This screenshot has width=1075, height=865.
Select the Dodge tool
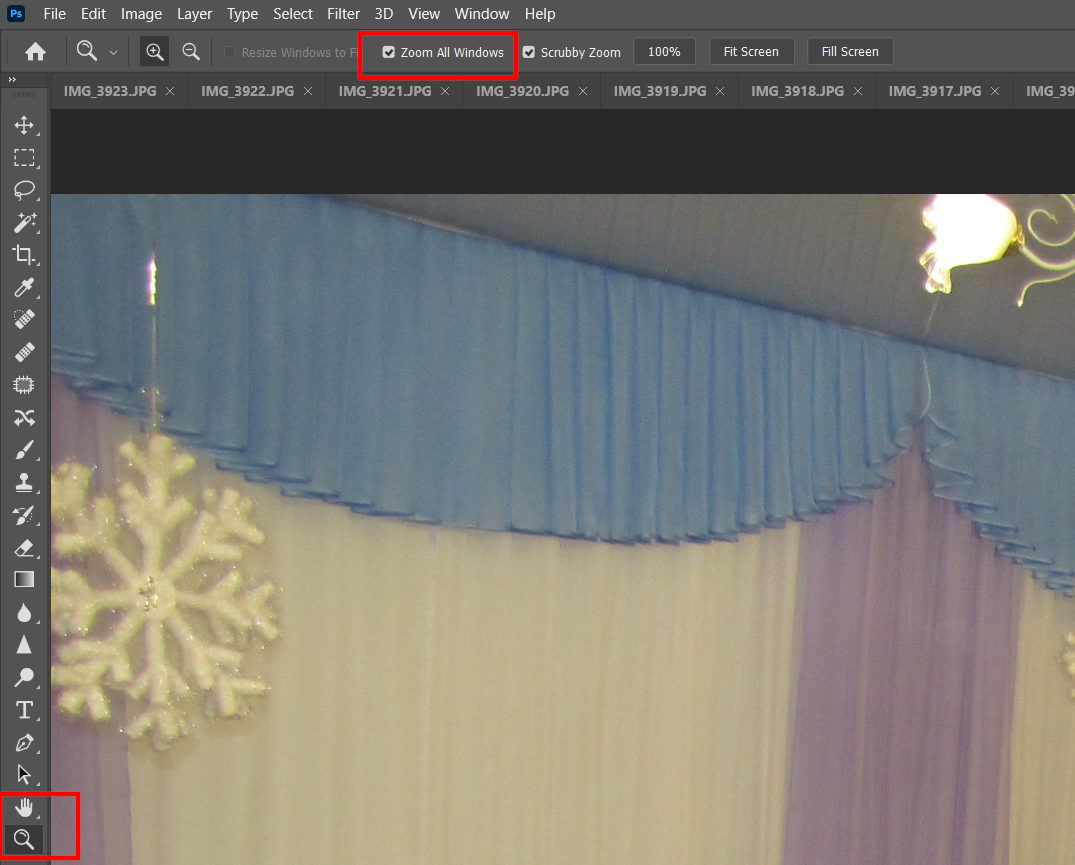click(24, 677)
